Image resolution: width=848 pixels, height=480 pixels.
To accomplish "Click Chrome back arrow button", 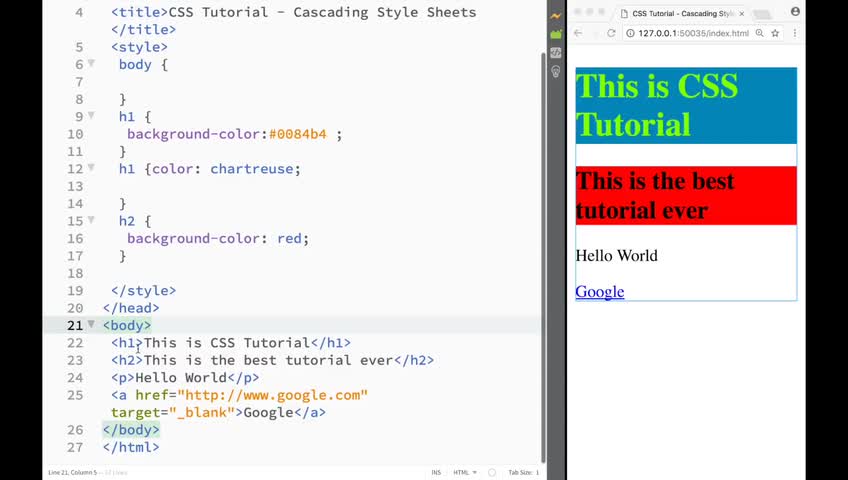I will tap(578, 33).
